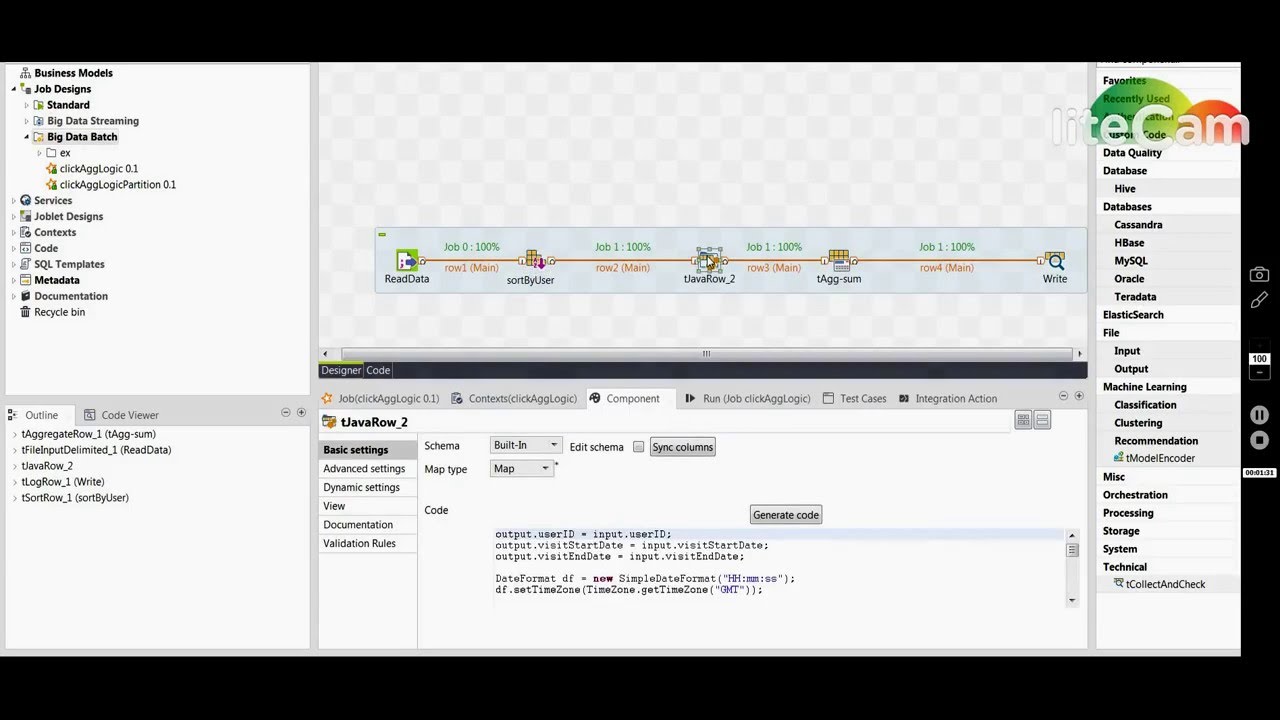Toggle the Edit schema checkbox button

coord(638,447)
